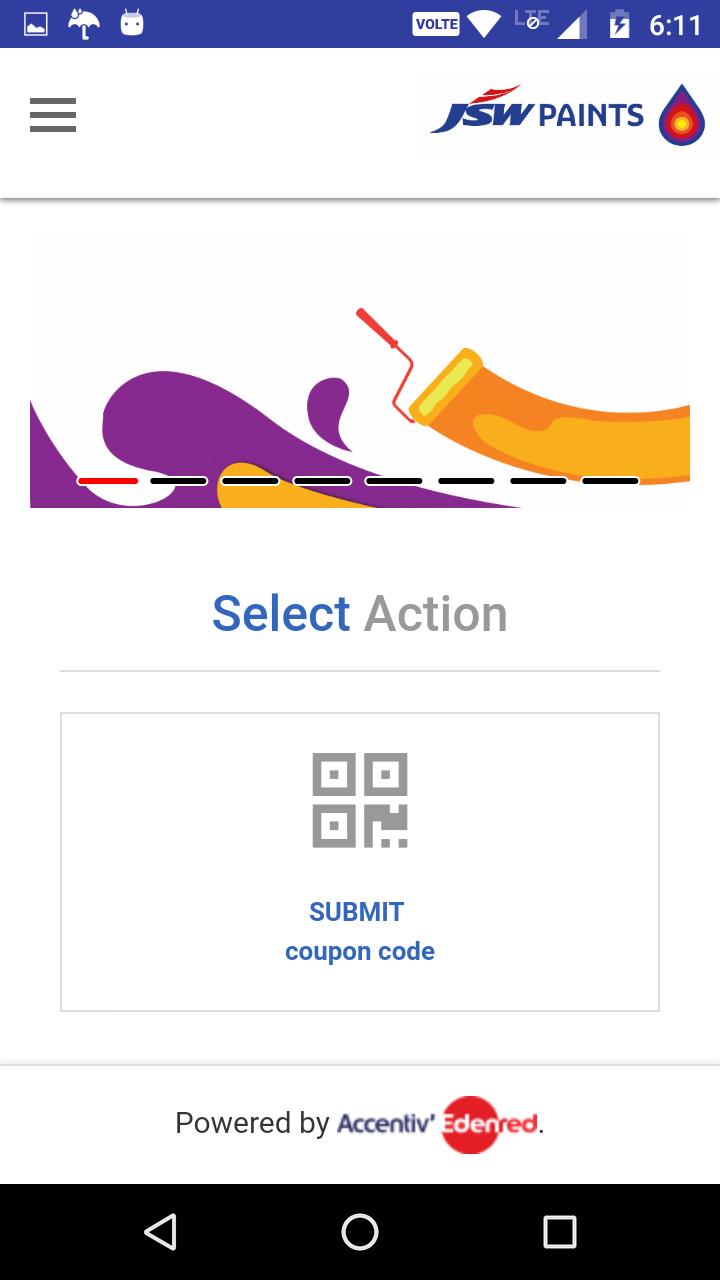The image size is (720, 1280).
Task: Tap the Edenred logo in footer
Action: (x=490, y=1124)
